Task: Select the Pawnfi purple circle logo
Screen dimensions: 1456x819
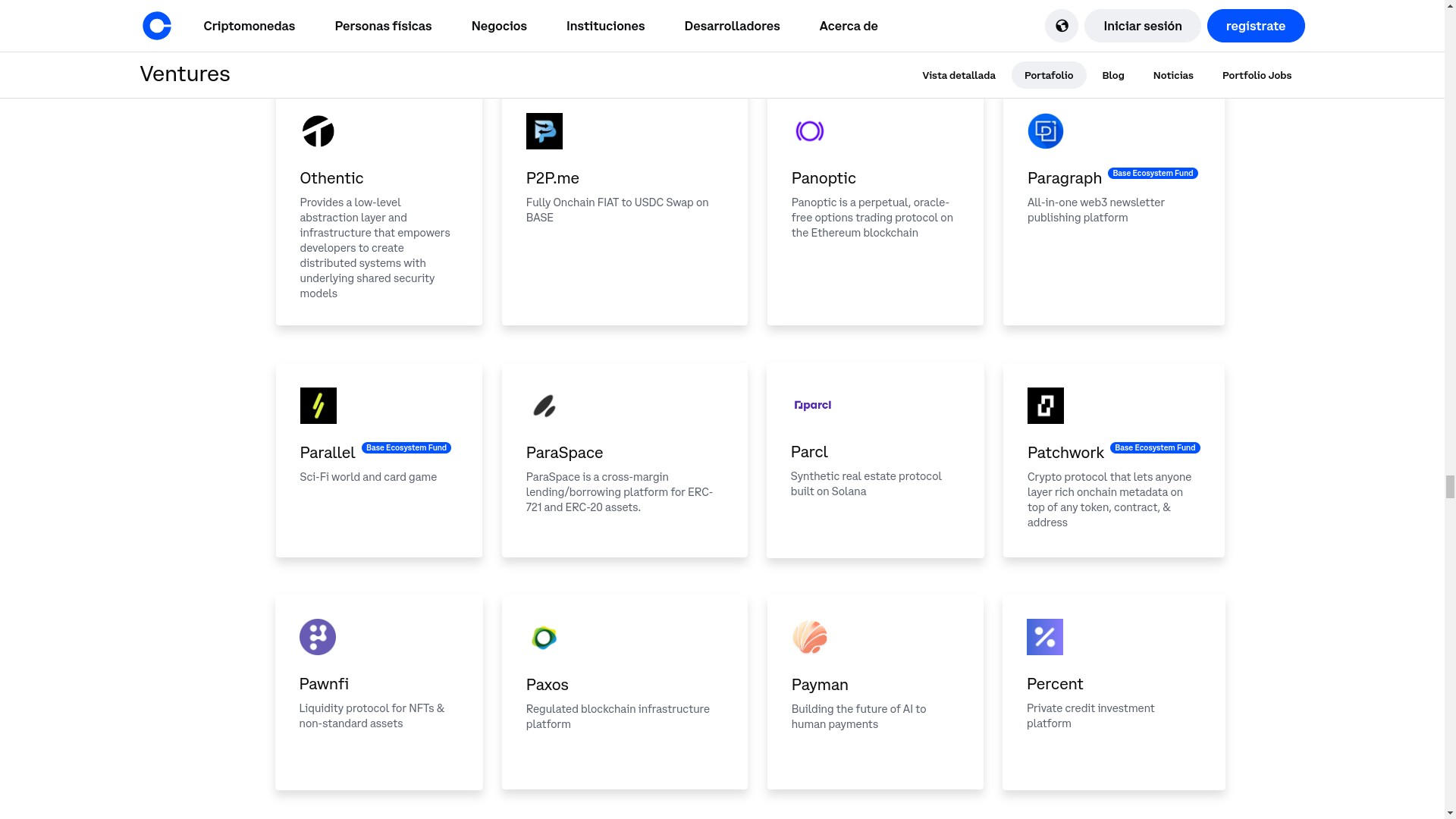Action: (318, 637)
